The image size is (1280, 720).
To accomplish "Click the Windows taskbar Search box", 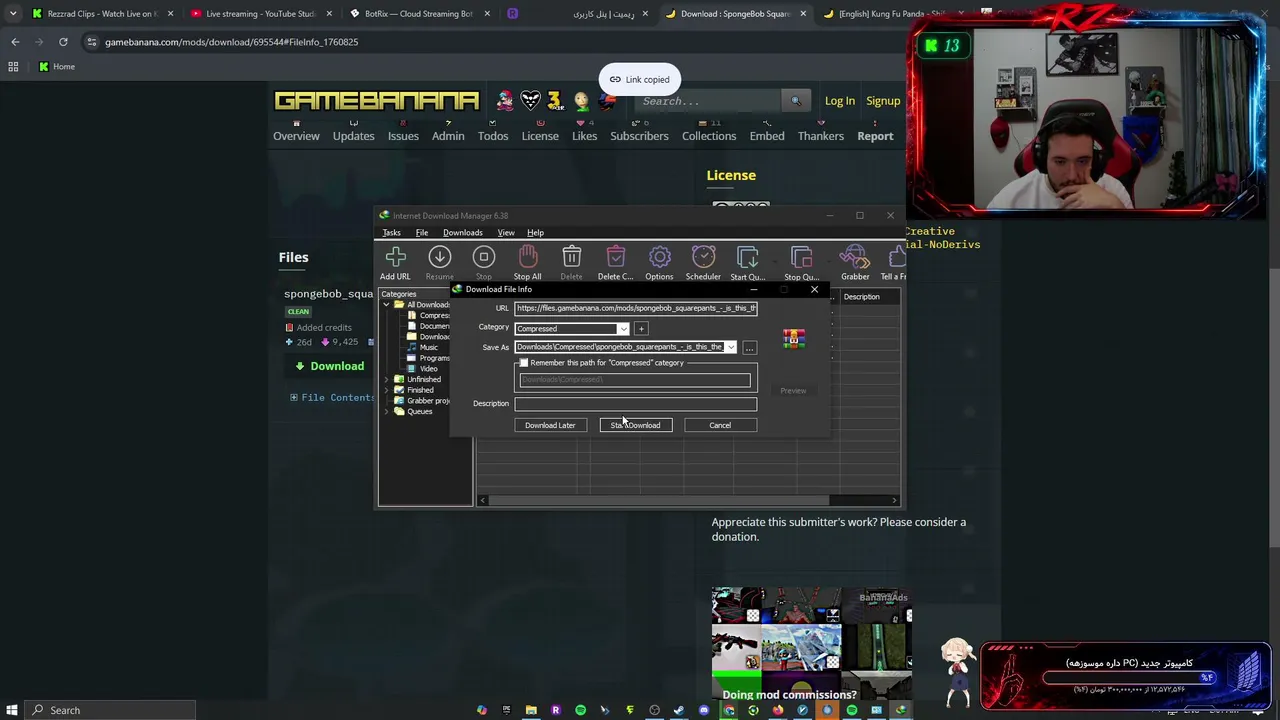I will click(x=110, y=710).
